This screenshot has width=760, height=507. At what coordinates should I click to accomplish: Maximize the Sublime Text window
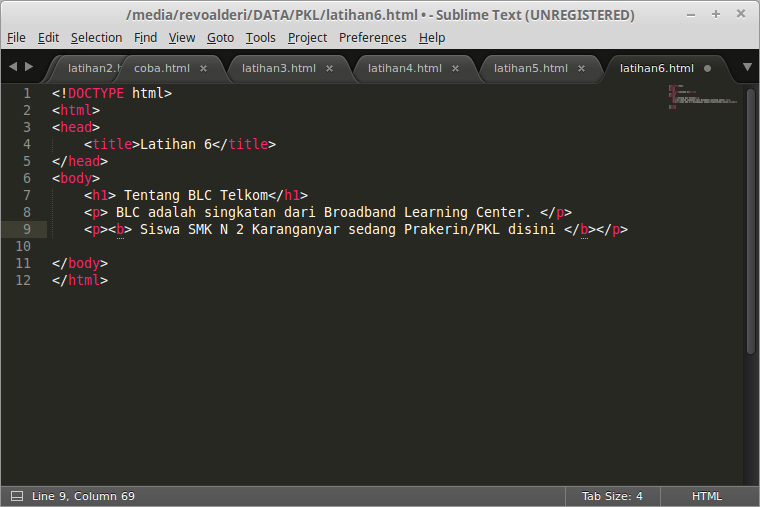coord(716,15)
